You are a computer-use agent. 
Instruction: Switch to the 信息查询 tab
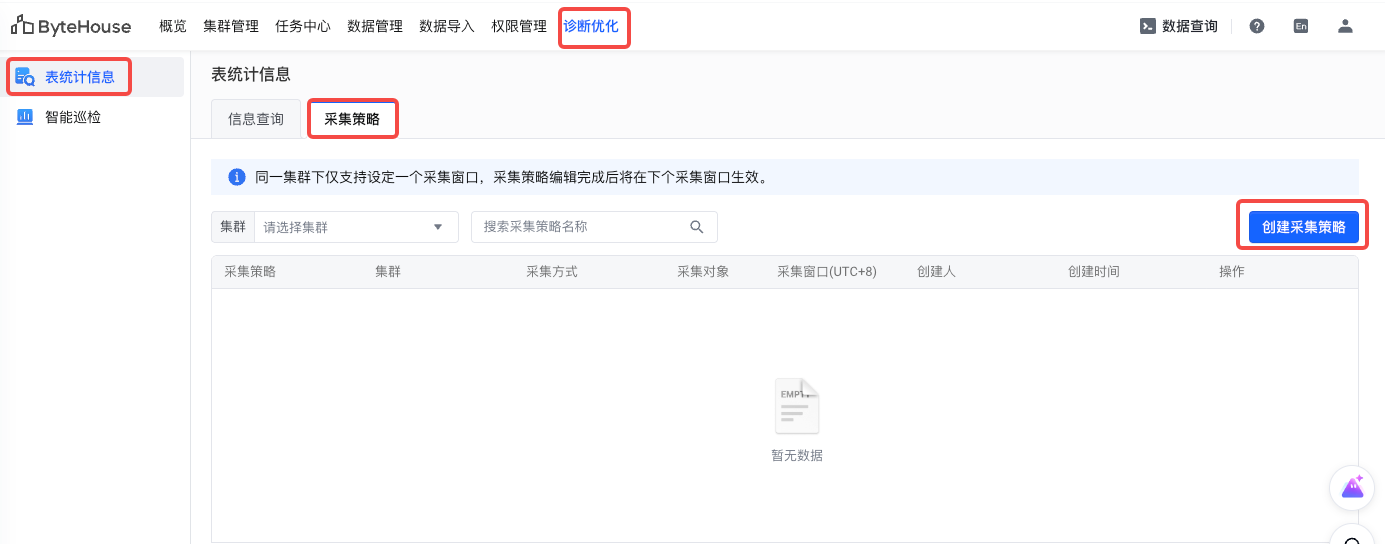tap(256, 119)
